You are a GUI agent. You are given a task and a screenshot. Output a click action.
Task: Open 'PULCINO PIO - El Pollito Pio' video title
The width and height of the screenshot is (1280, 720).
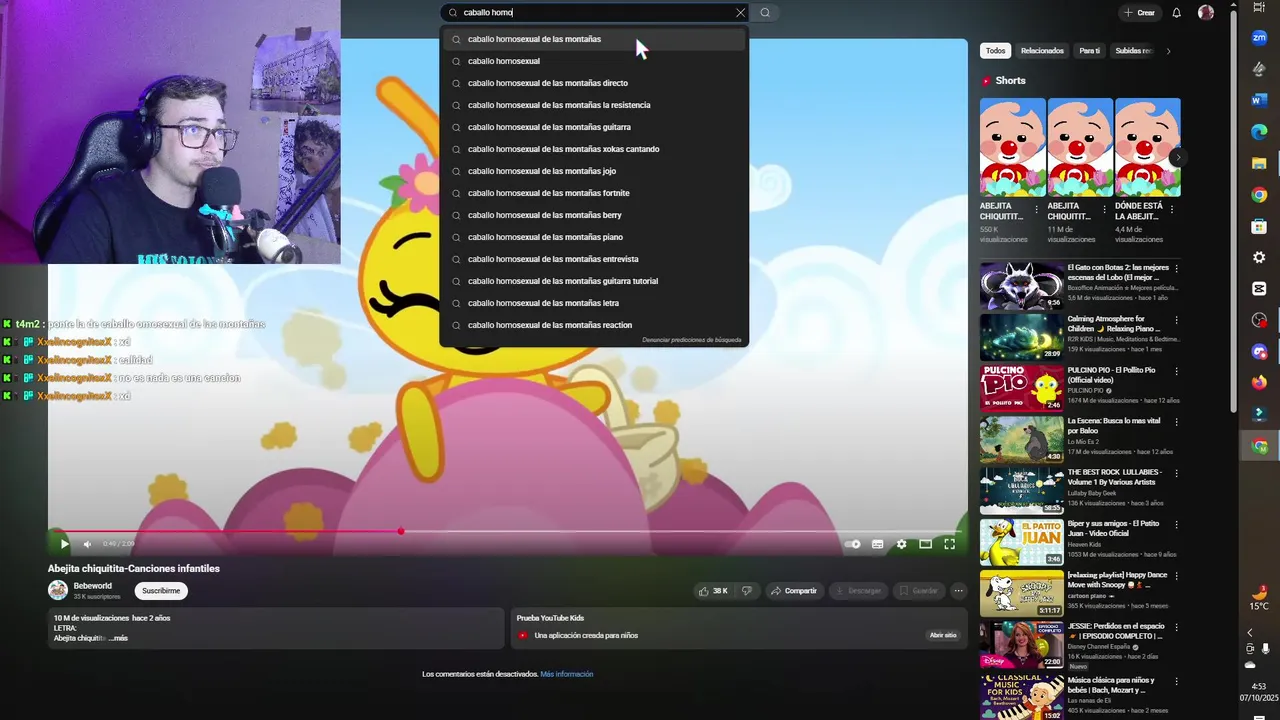point(1111,375)
